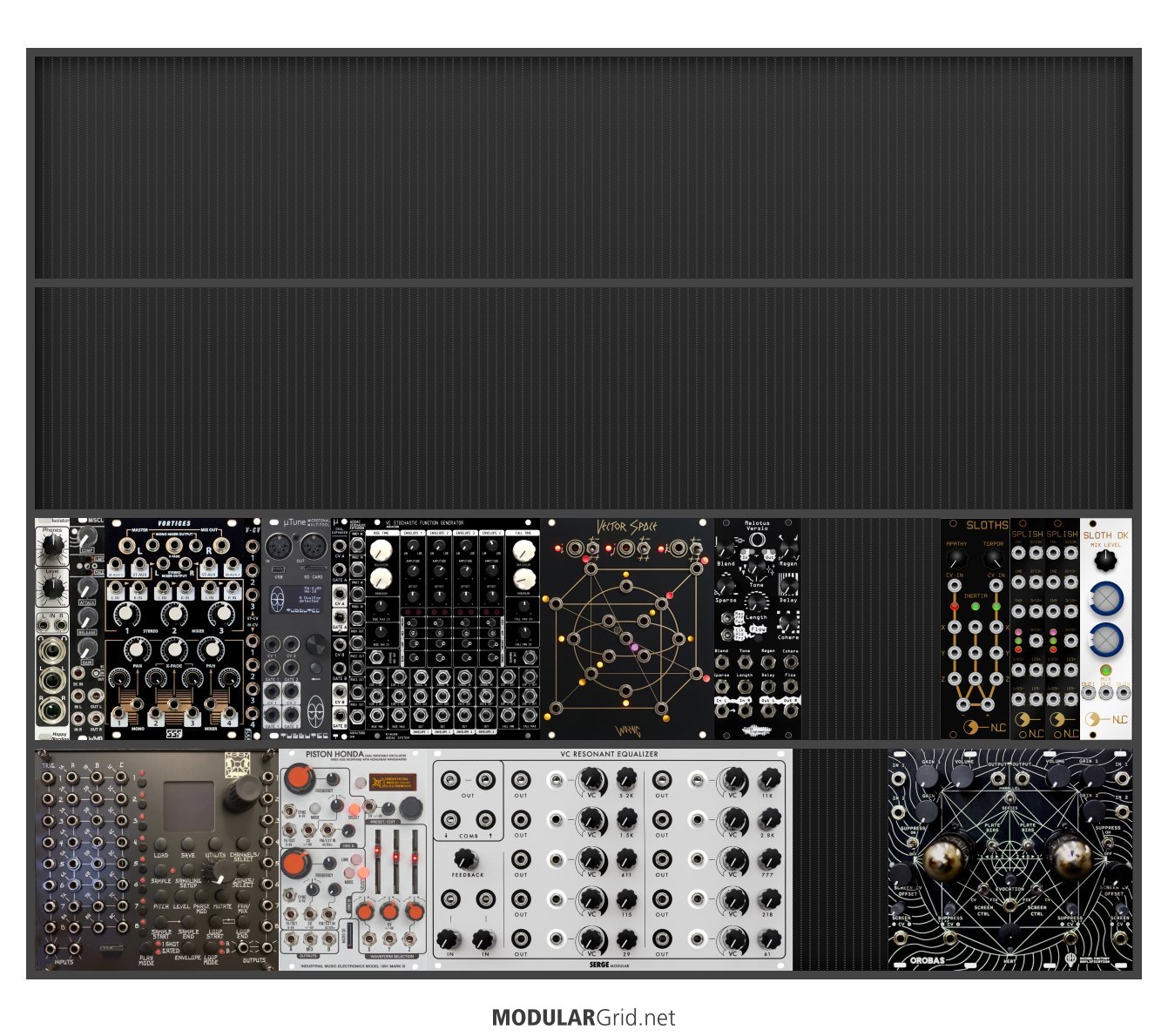1168x1036 pixels.
Task: Select the µTune microtonal multitool module
Action: 296,629
